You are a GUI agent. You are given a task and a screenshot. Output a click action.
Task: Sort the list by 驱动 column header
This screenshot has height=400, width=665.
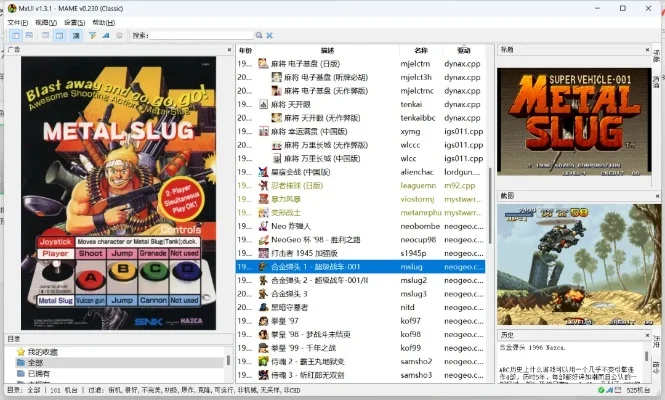[x=464, y=50]
